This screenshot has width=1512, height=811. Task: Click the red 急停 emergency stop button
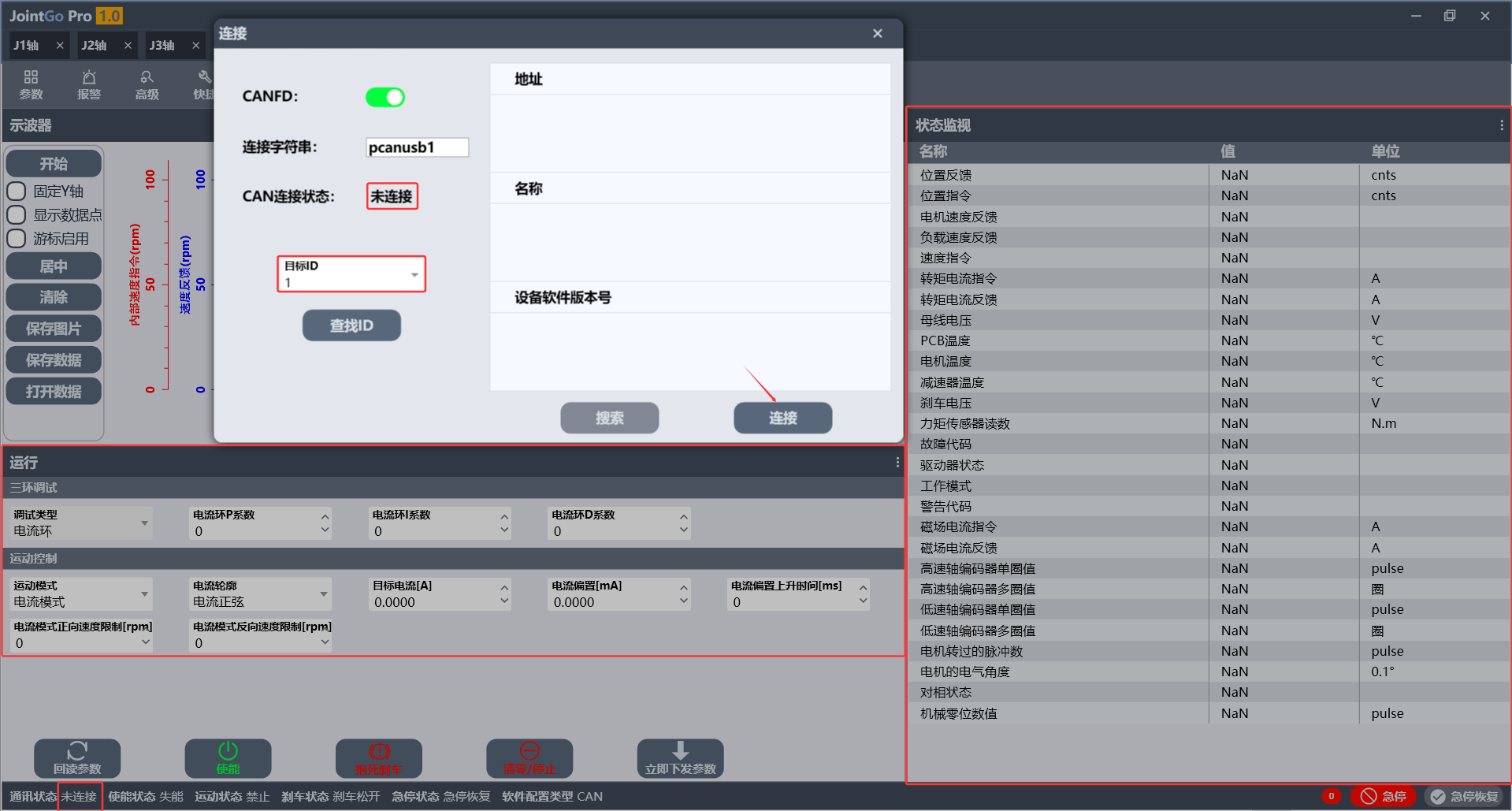[1384, 796]
